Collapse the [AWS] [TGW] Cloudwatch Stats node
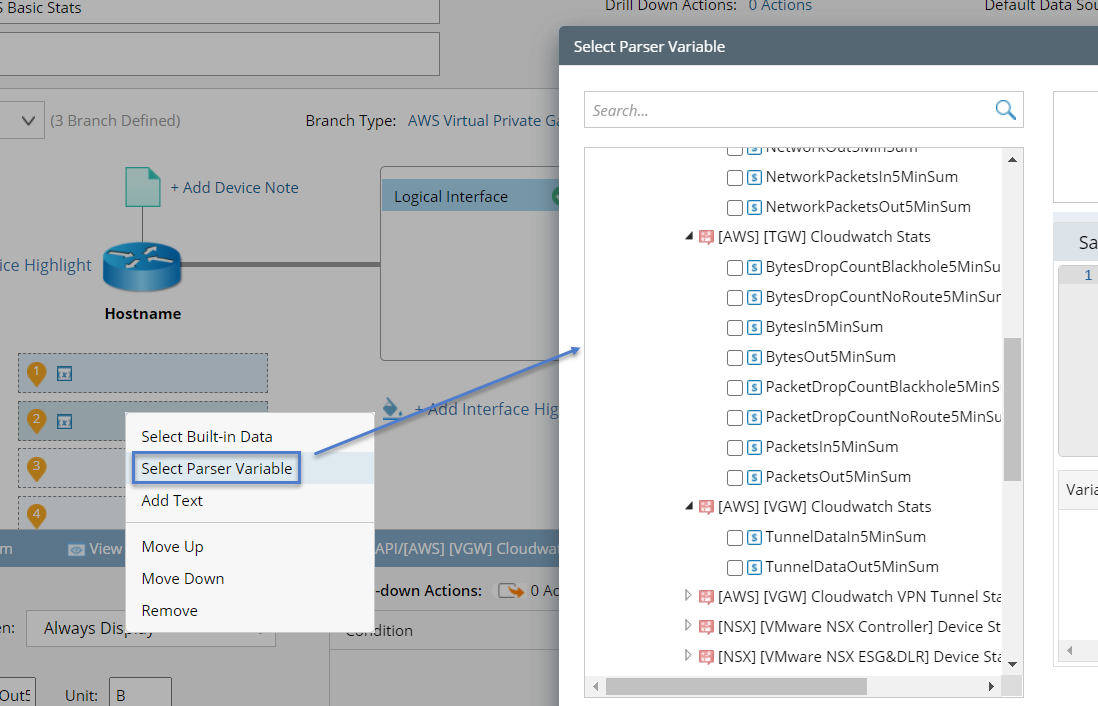 tap(689, 237)
